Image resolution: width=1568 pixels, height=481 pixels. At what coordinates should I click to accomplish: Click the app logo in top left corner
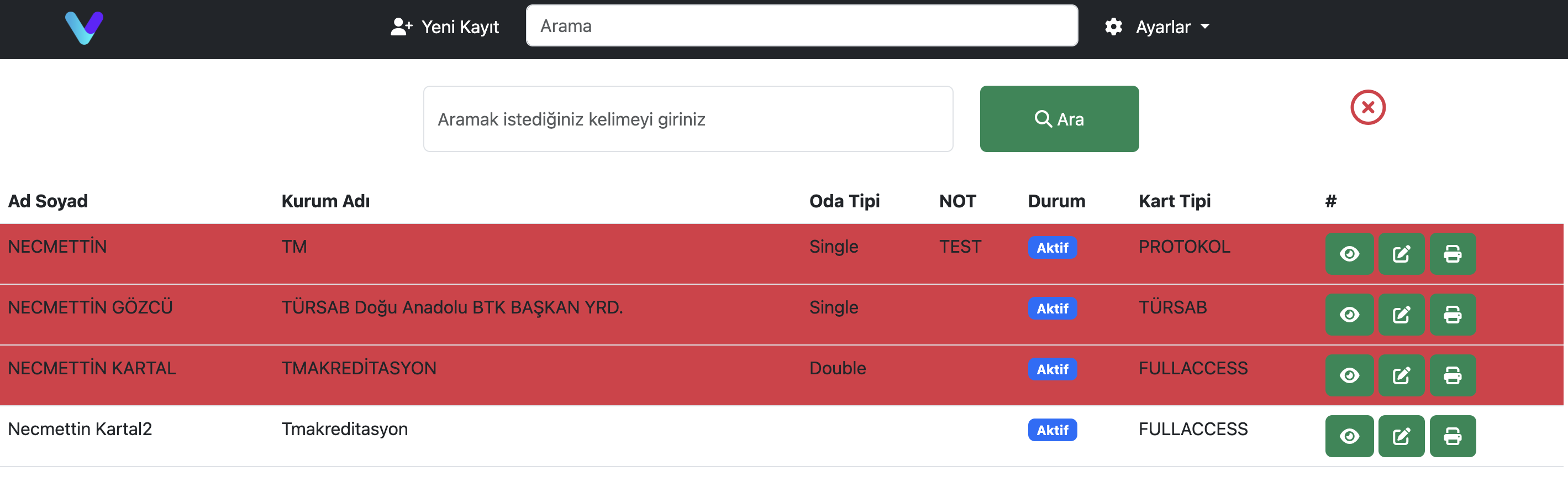[84, 27]
